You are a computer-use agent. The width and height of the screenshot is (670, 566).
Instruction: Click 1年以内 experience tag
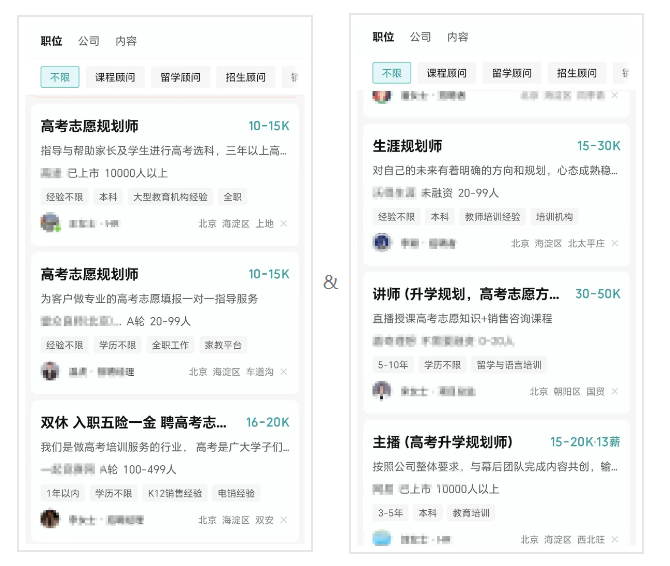click(63, 493)
